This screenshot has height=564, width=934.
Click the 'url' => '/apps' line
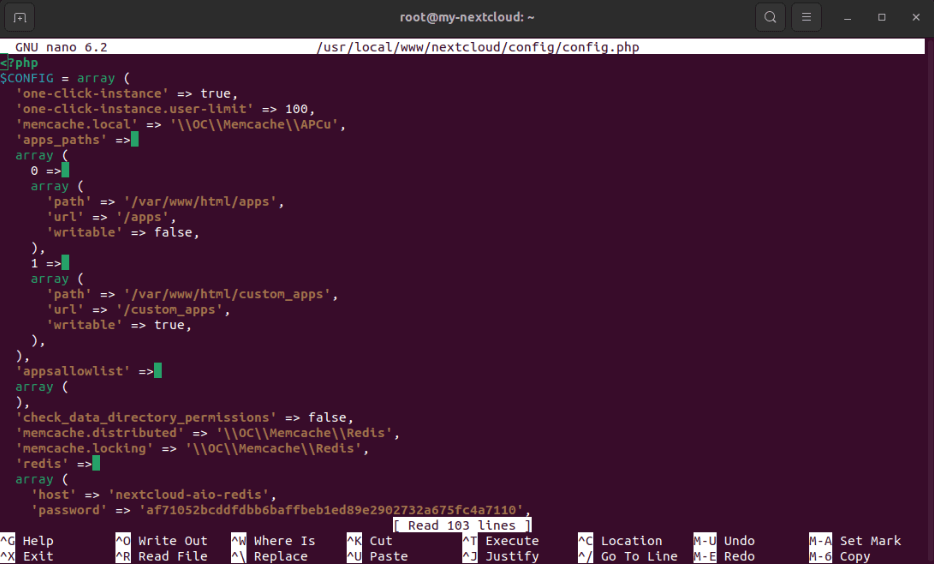pos(111,217)
